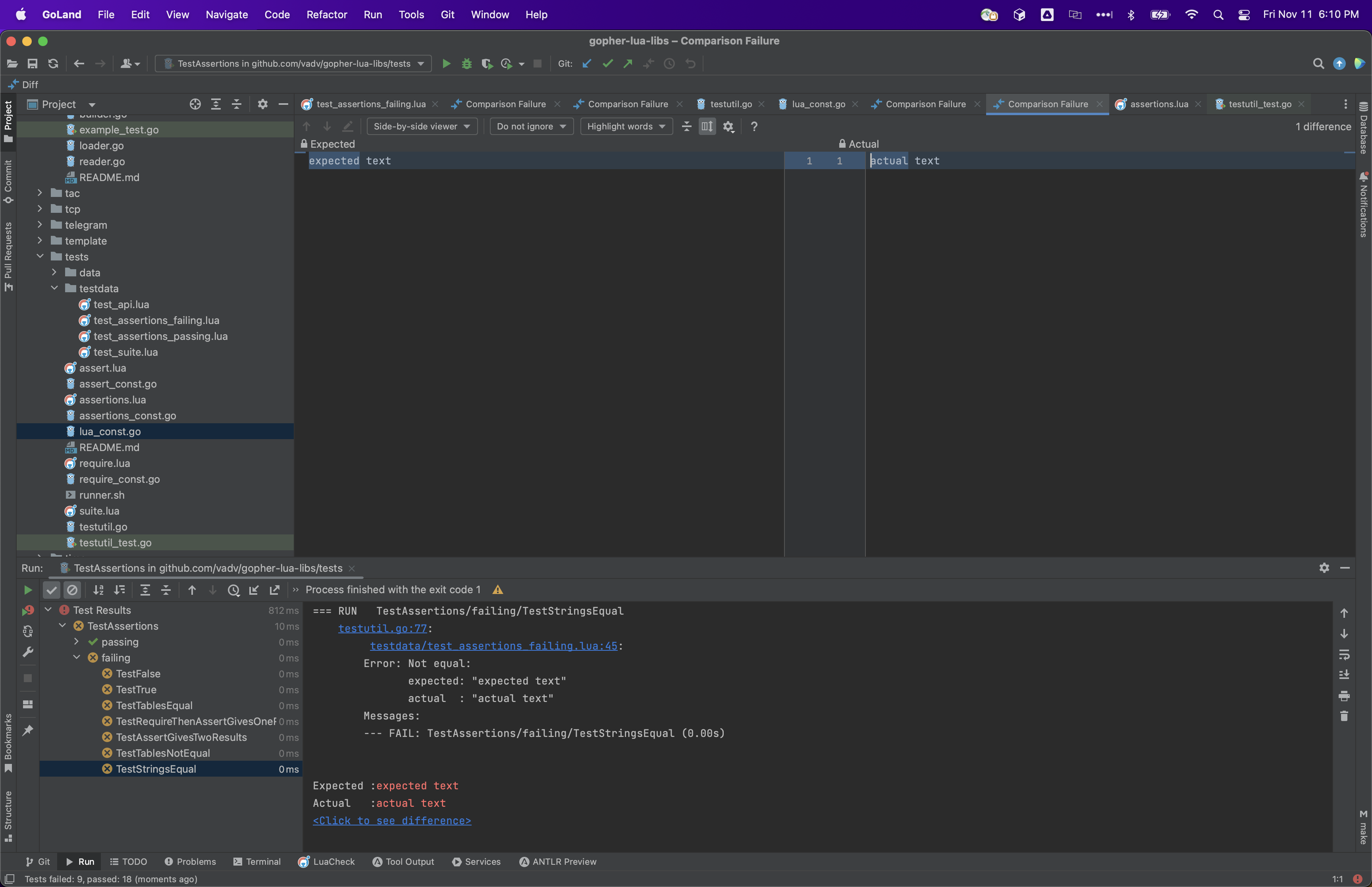1372x887 pixels.
Task: Select TestTablesEqual in test results tree
Action: [x=154, y=705]
